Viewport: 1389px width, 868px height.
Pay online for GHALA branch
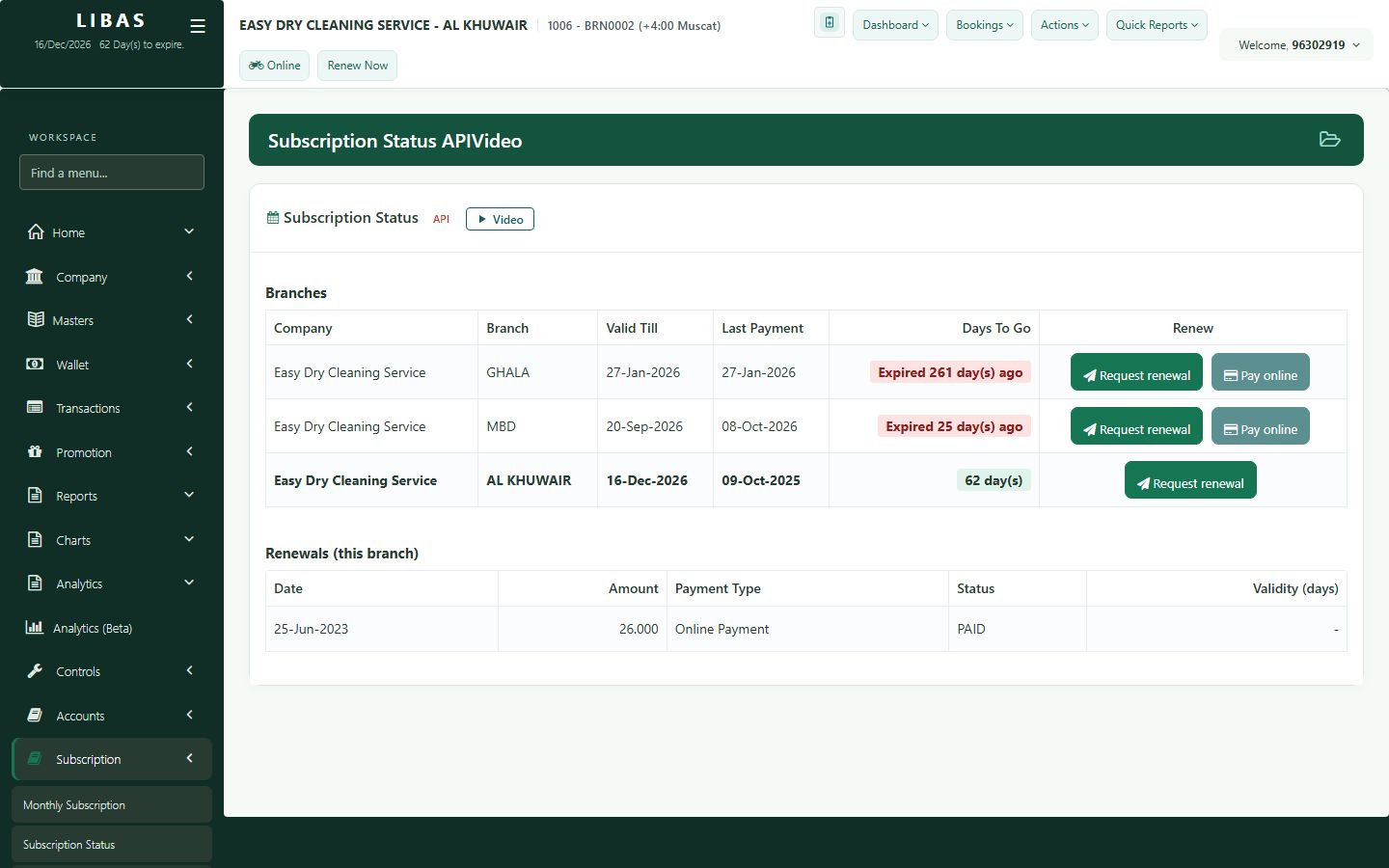(1261, 372)
